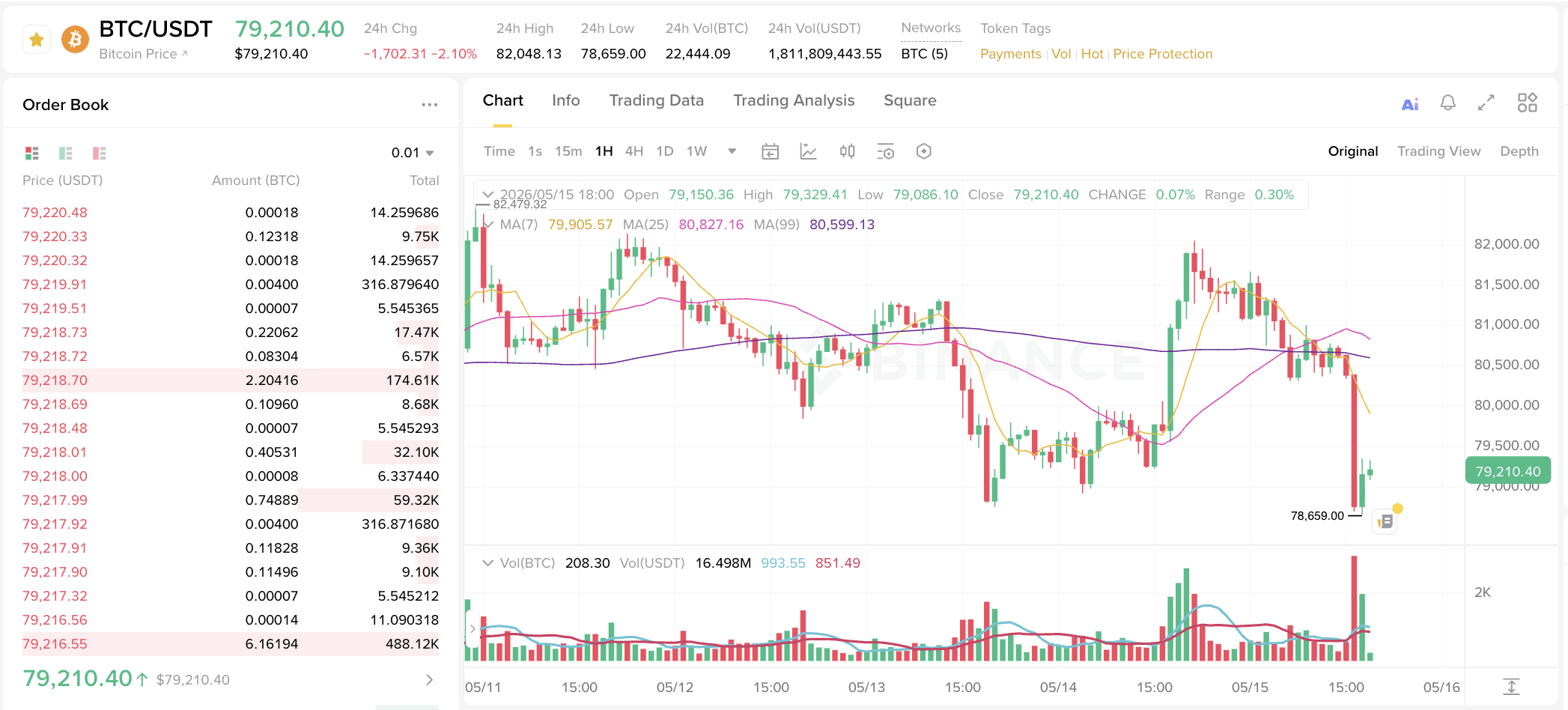Open the AI assistant icon
This screenshot has height=710, width=1568.
pyautogui.click(x=1410, y=103)
